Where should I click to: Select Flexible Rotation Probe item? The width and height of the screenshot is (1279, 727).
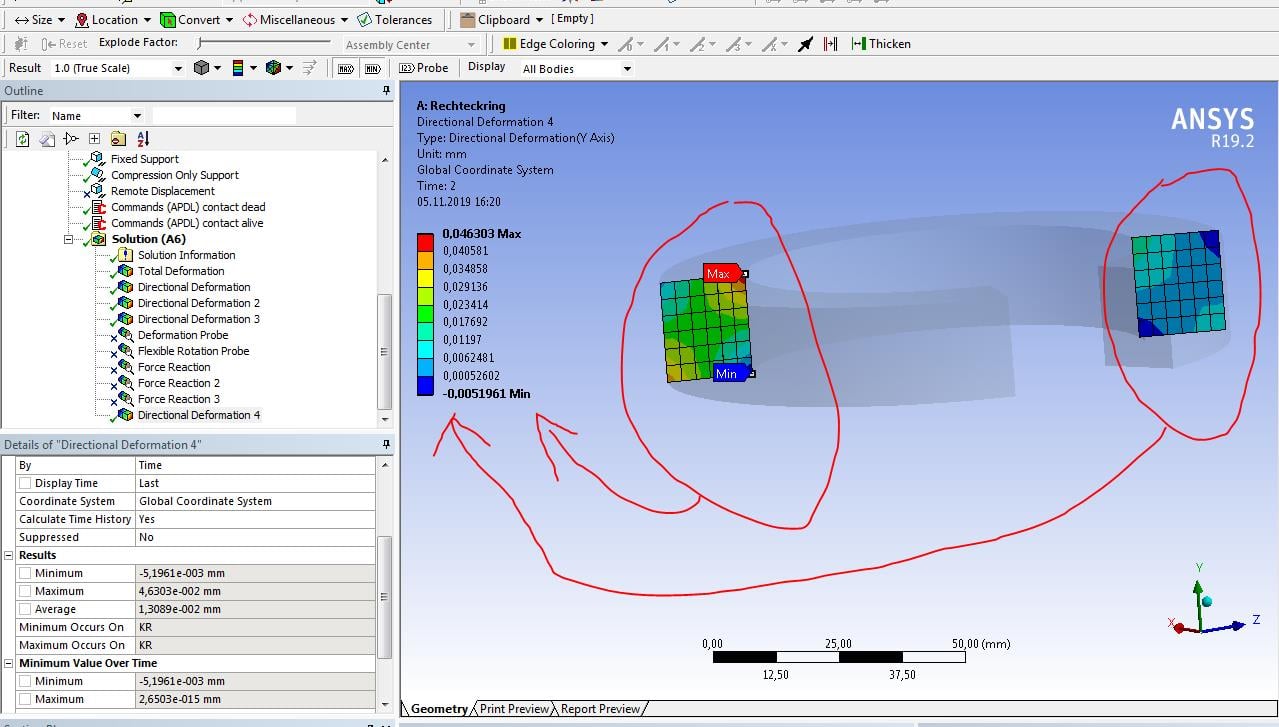click(194, 351)
